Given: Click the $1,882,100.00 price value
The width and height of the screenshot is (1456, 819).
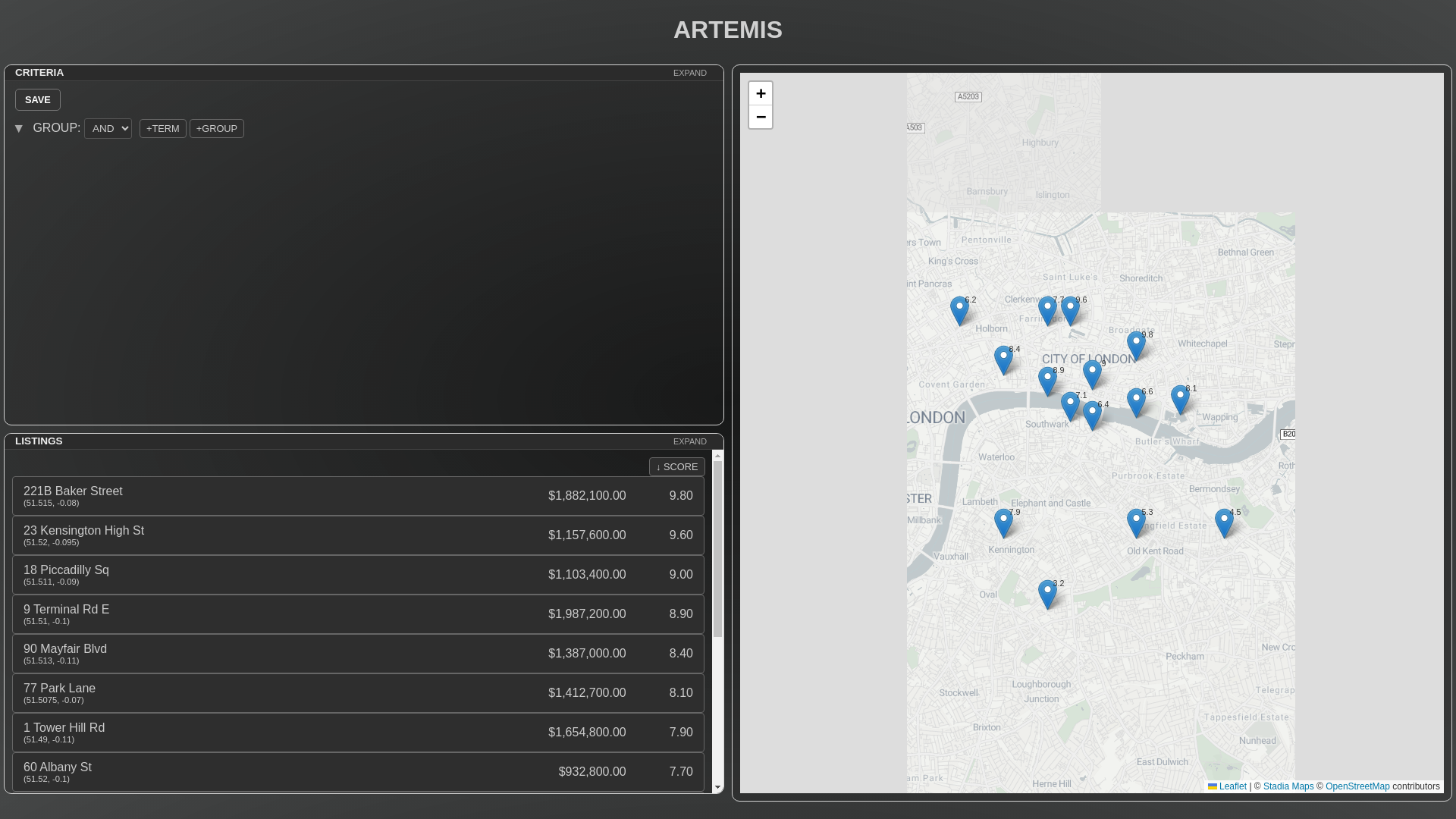Looking at the screenshot, I should [x=587, y=496].
